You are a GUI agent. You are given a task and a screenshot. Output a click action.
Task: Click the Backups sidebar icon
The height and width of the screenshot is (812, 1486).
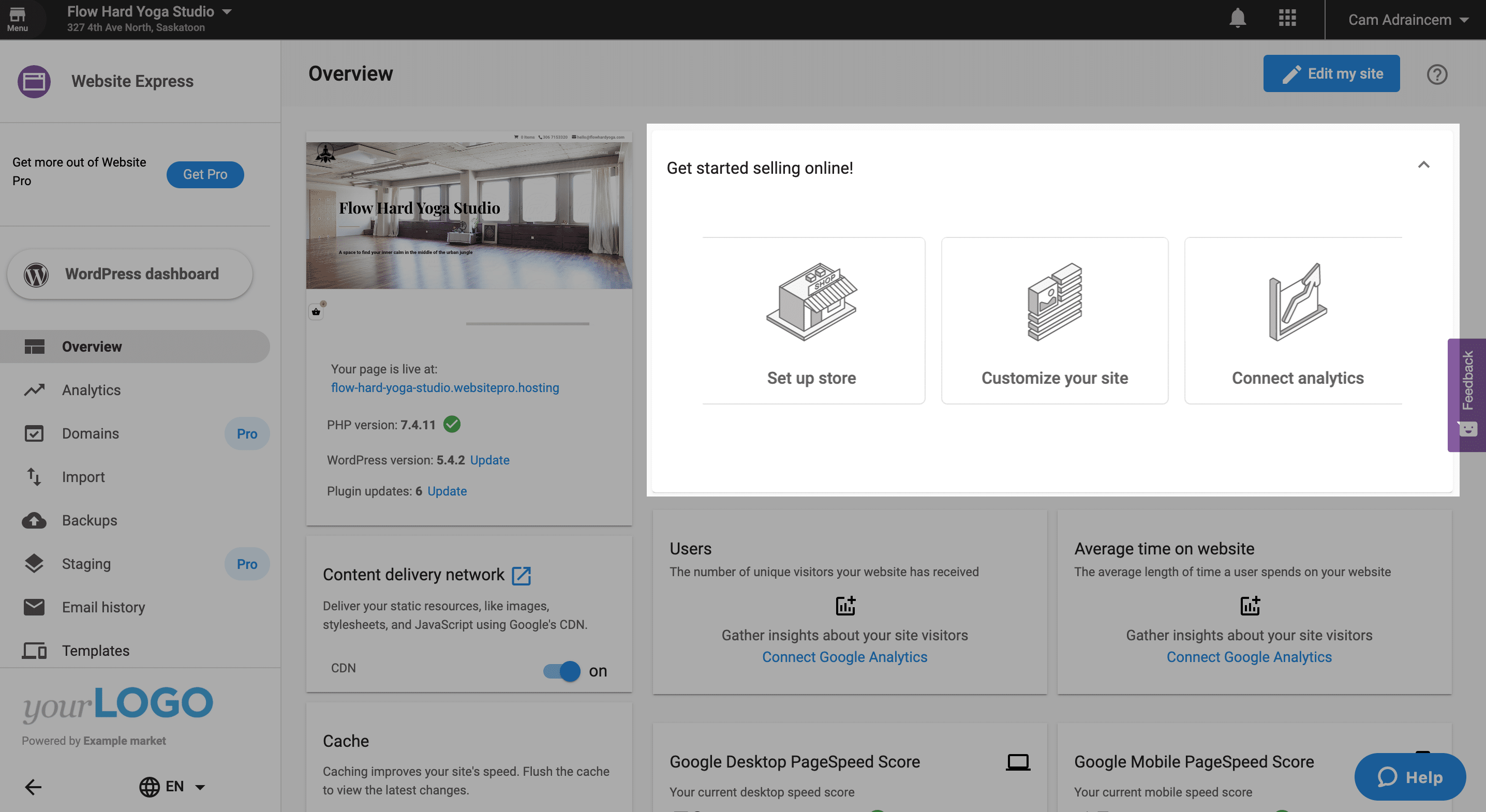click(x=34, y=520)
